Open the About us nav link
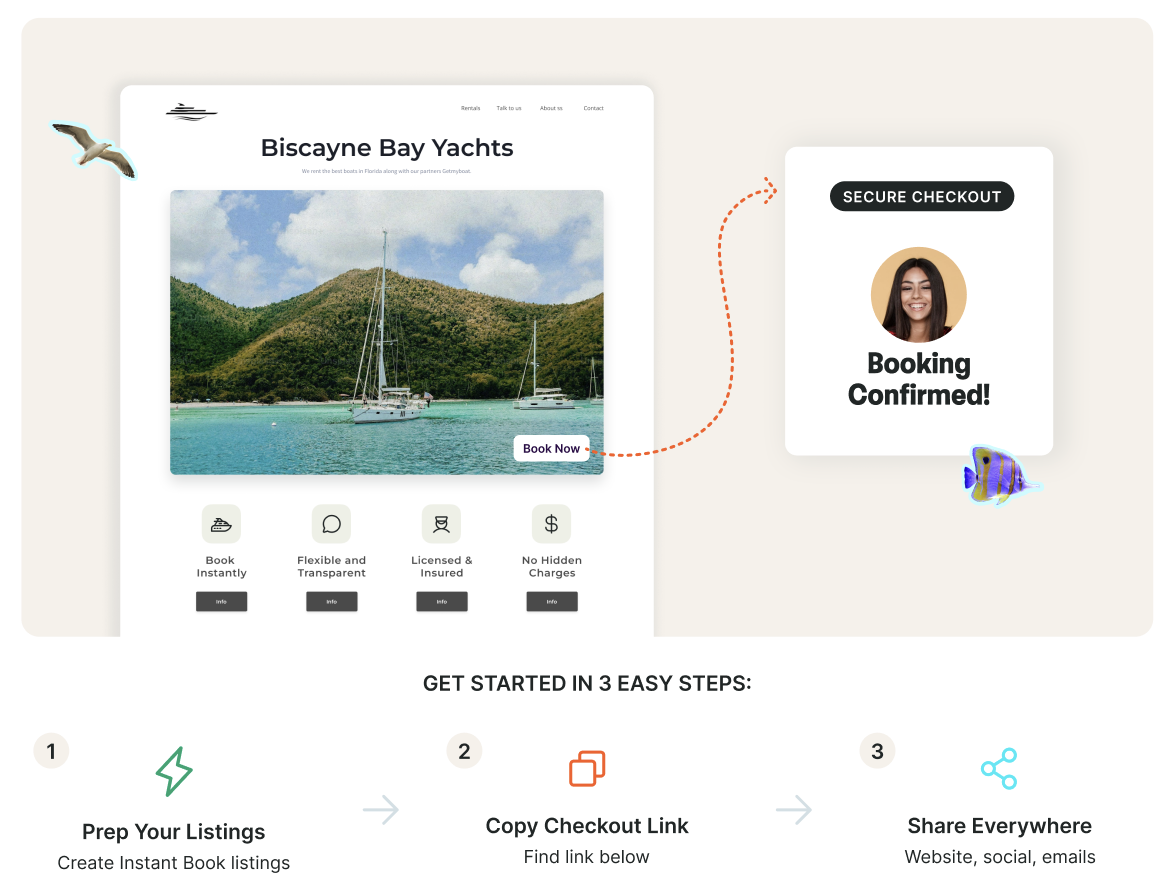This screenshot has height=888, width=1174. (551, 109)
